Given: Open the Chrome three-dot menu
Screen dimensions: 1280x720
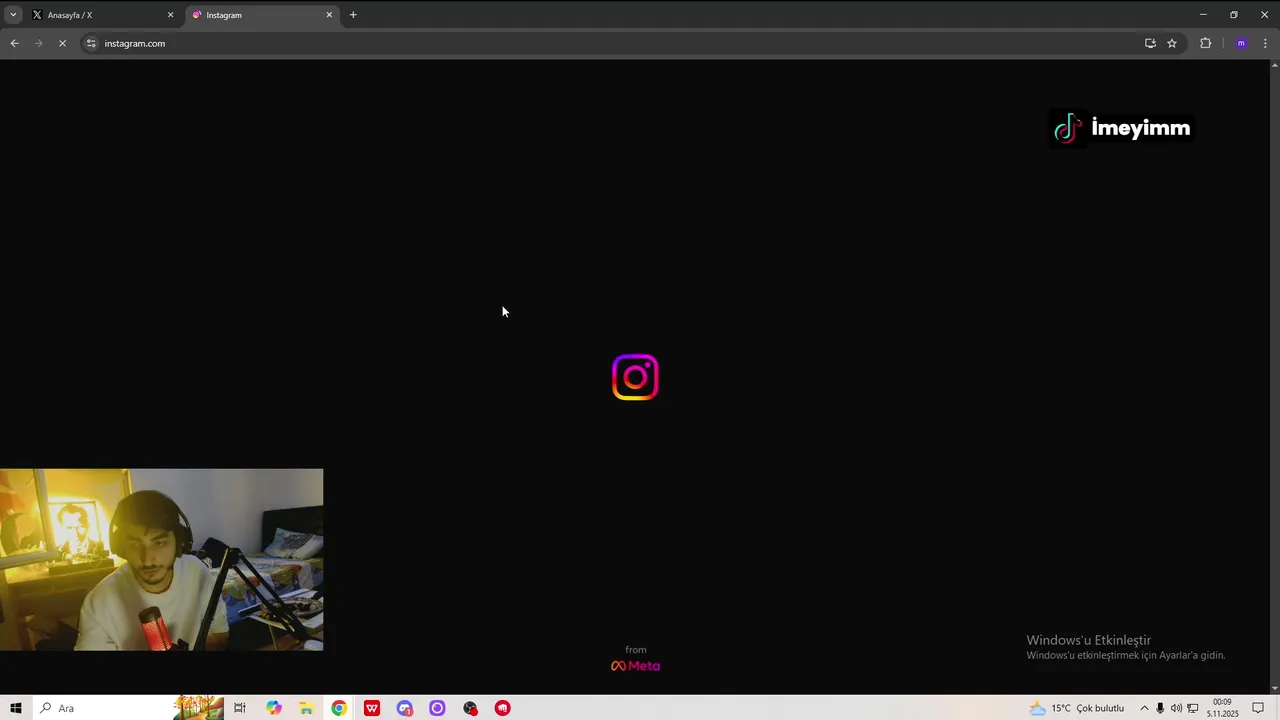Looking at the screenshot, I should tap(1265, 43).
